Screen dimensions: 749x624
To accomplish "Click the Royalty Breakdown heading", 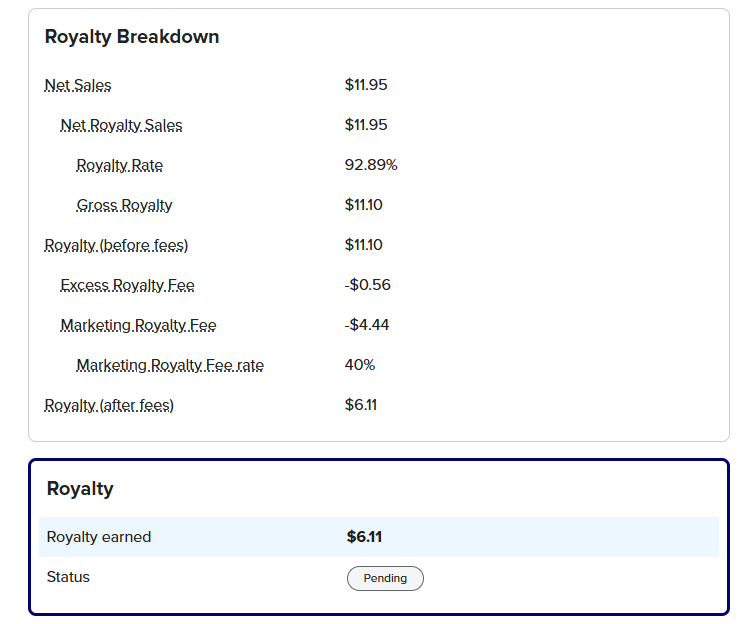I will point(132,37).
